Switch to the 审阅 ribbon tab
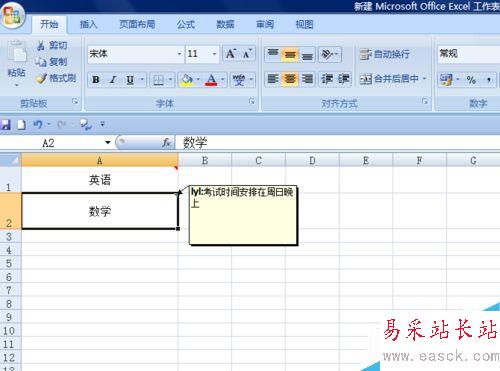This screenshot has height=371, width=500. pyautogui.click(x=265, y=24)
